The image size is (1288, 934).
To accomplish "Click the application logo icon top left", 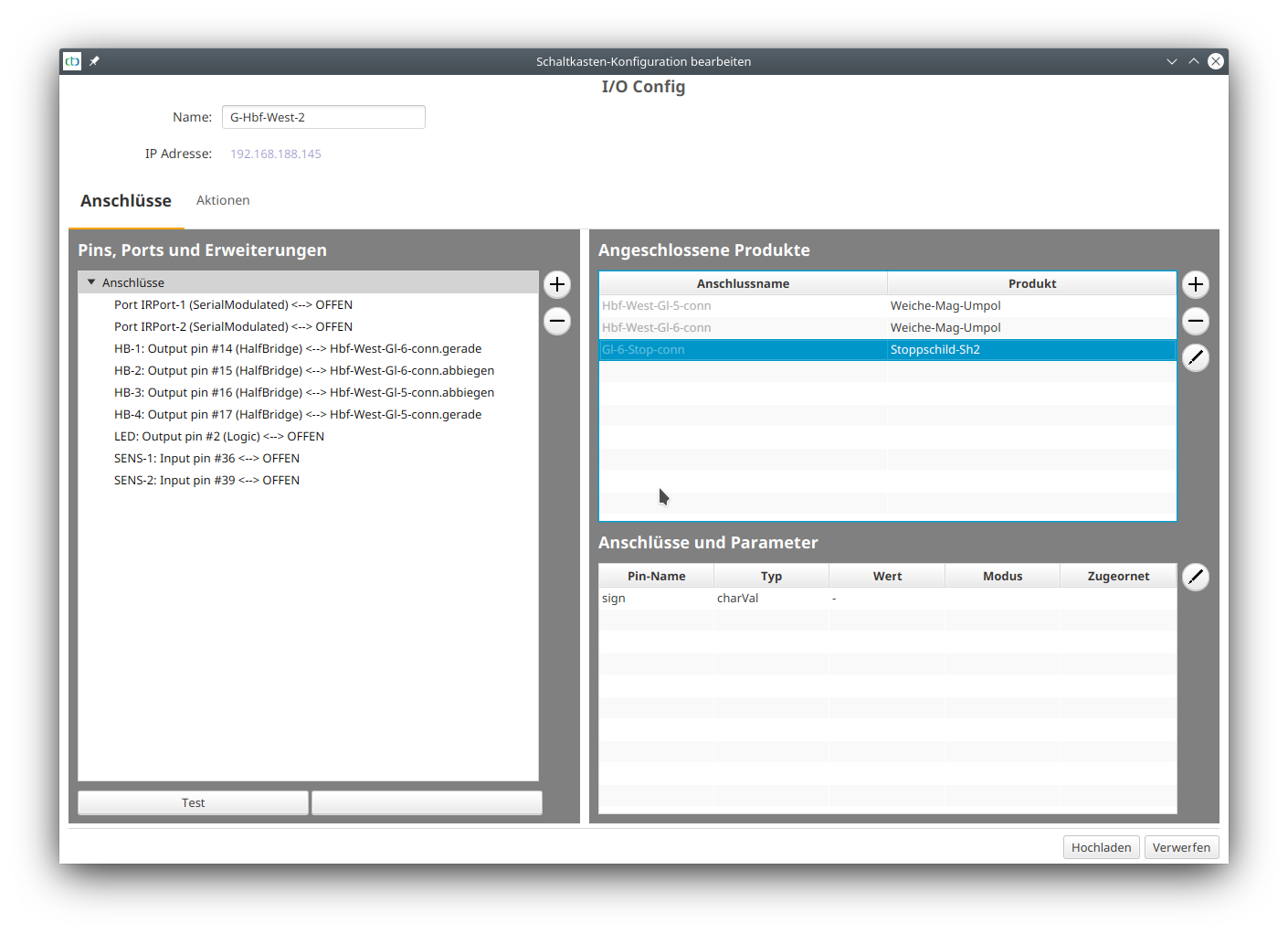I will [x=71, y=61].
